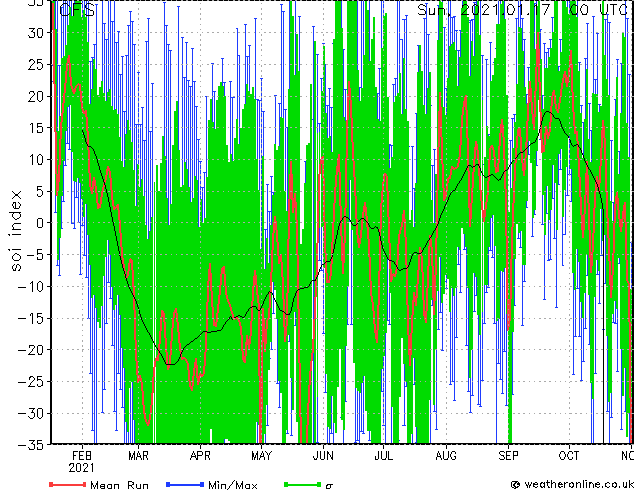
Task: Click the red Mean Run legend line
Action: (67, 484)
